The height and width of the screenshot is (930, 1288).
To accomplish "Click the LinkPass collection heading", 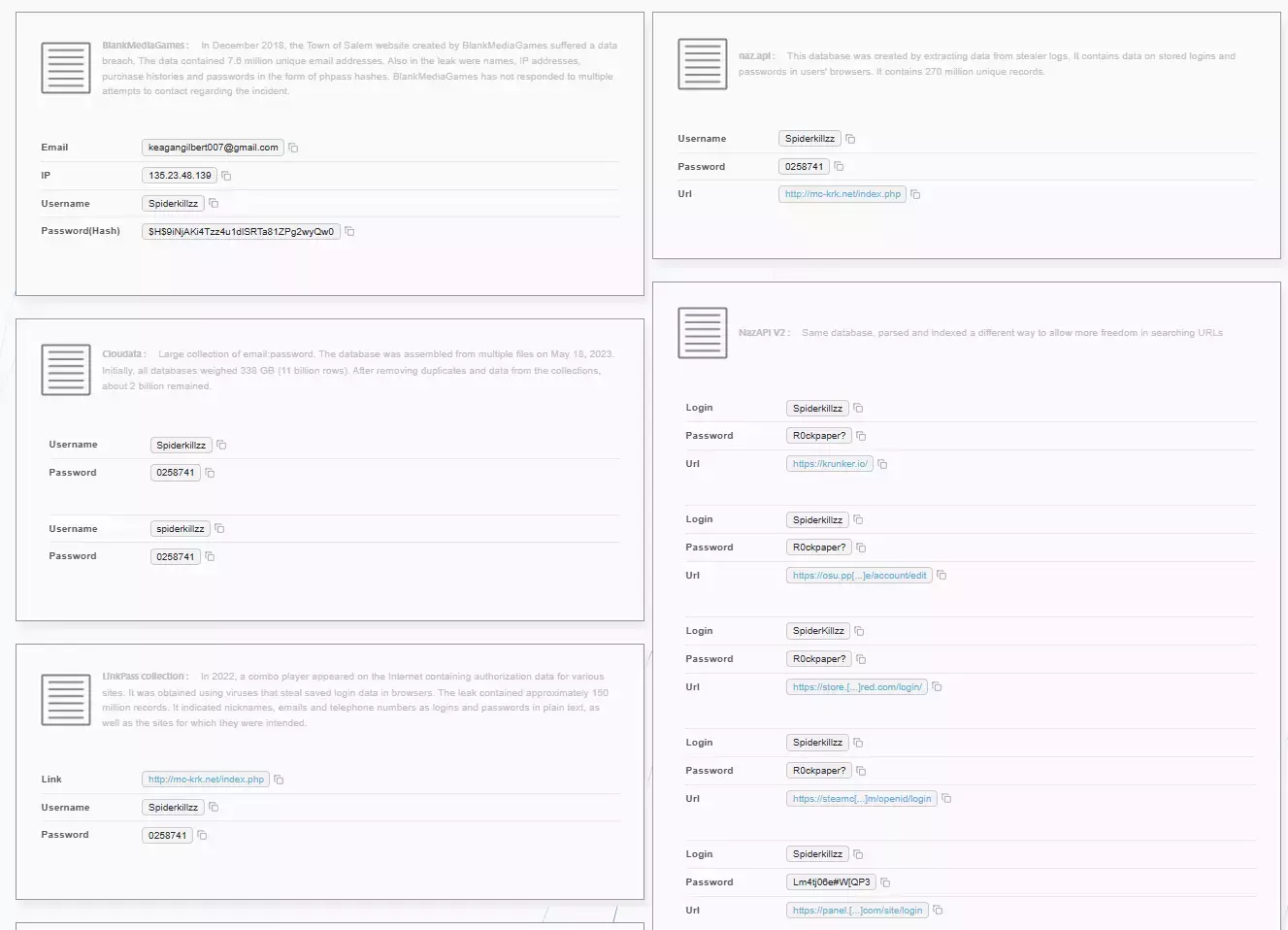I will [146, 677].
